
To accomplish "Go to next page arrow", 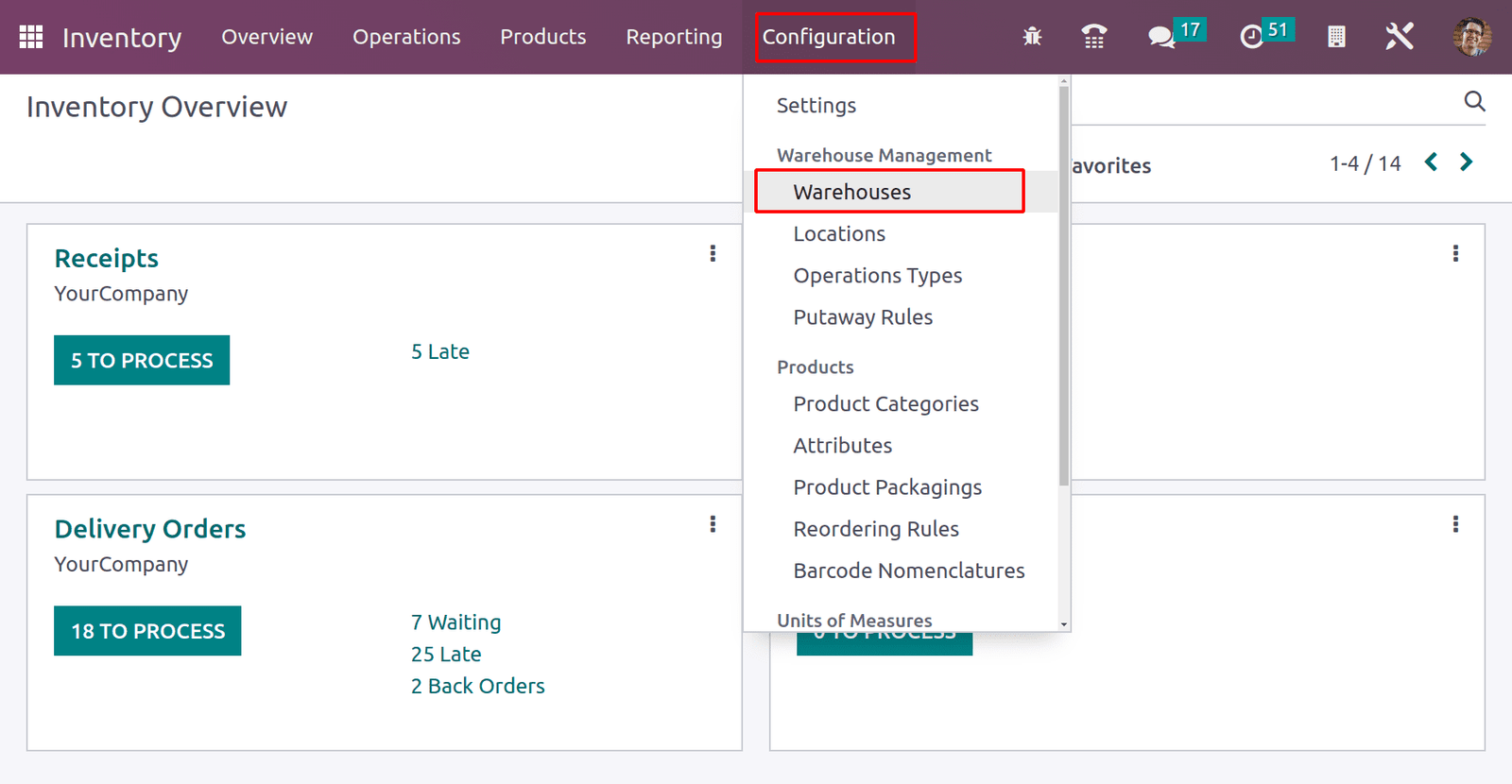I will tap(1466, 162).
